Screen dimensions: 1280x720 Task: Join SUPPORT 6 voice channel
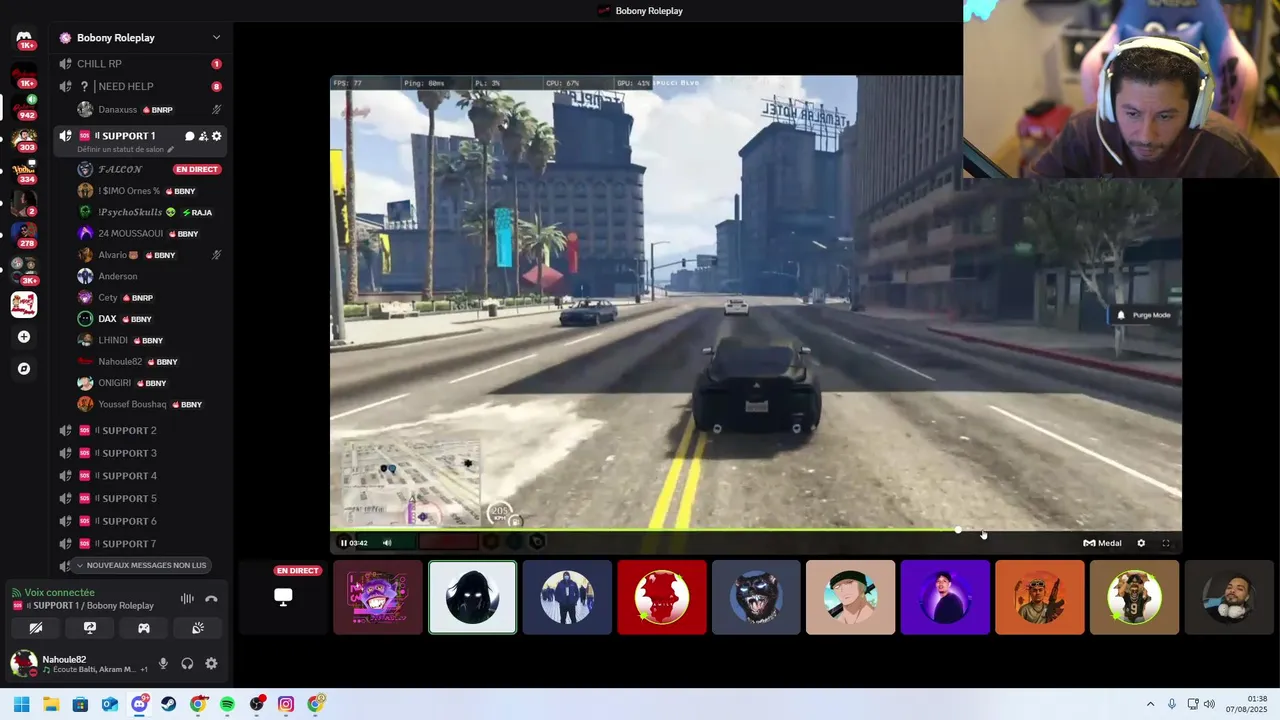pos(140,521)
